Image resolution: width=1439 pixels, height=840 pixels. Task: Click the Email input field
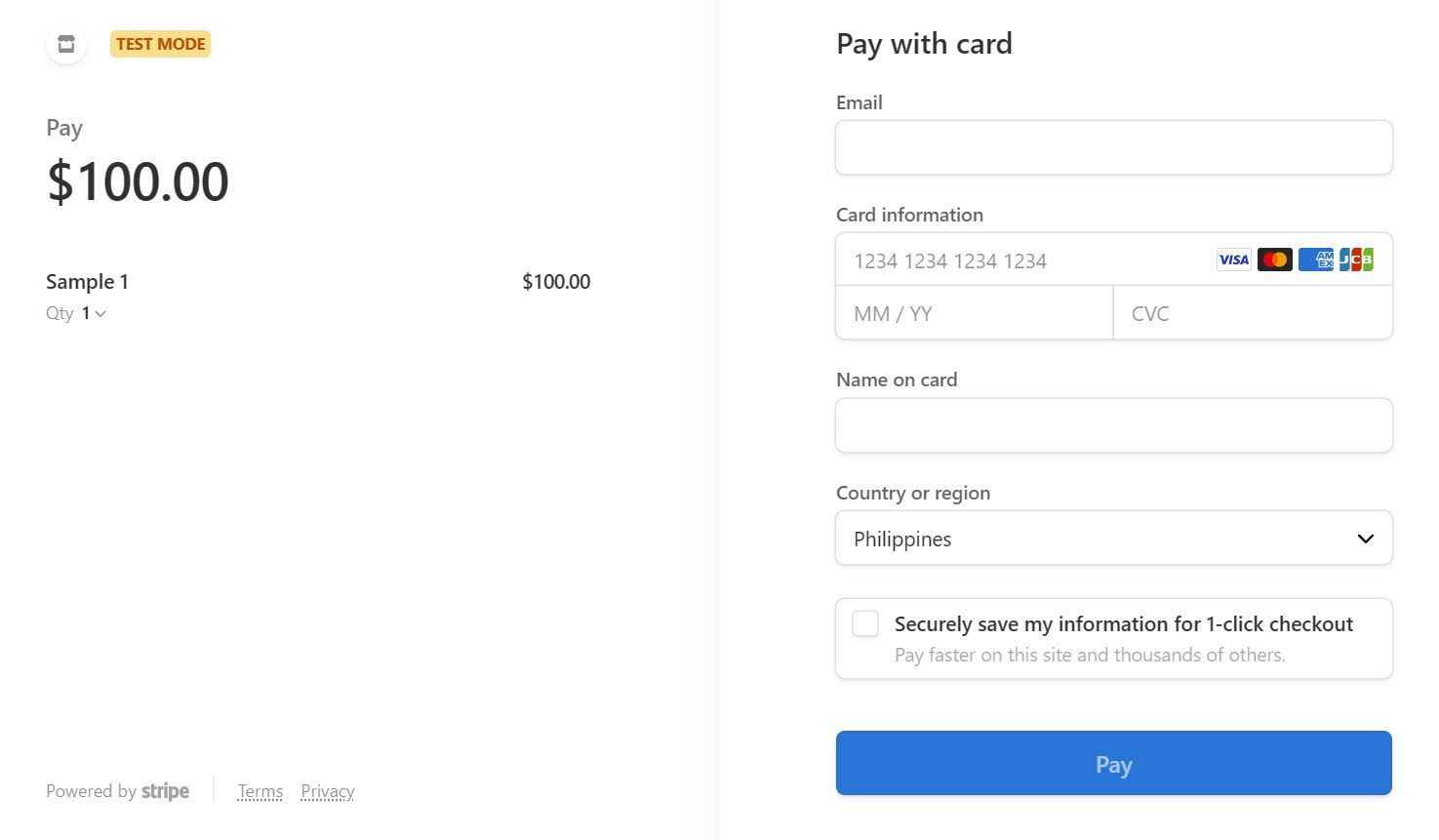click(x=1113, y=146)
